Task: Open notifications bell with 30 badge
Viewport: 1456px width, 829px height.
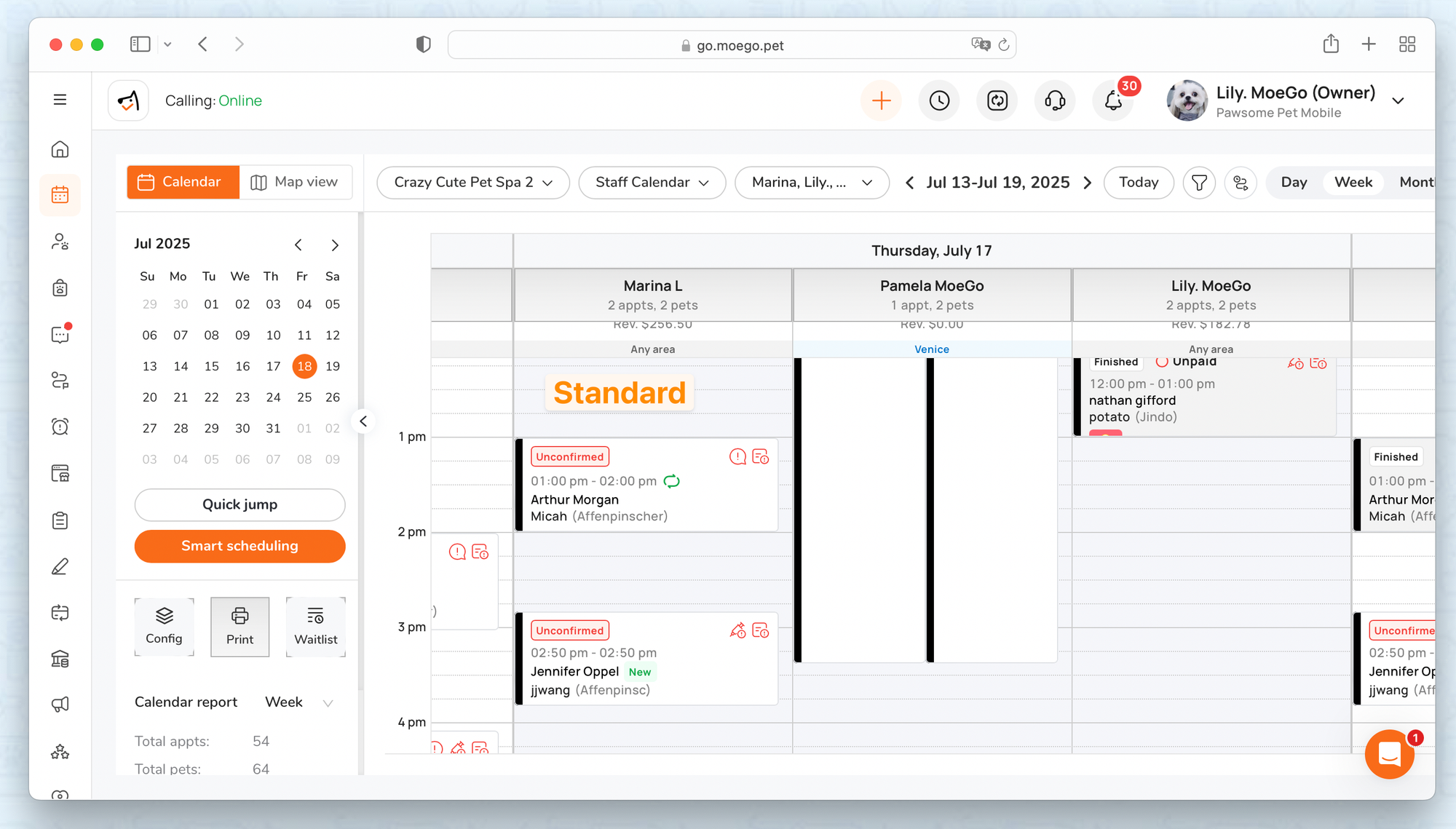Action: tap(1113, 100)
